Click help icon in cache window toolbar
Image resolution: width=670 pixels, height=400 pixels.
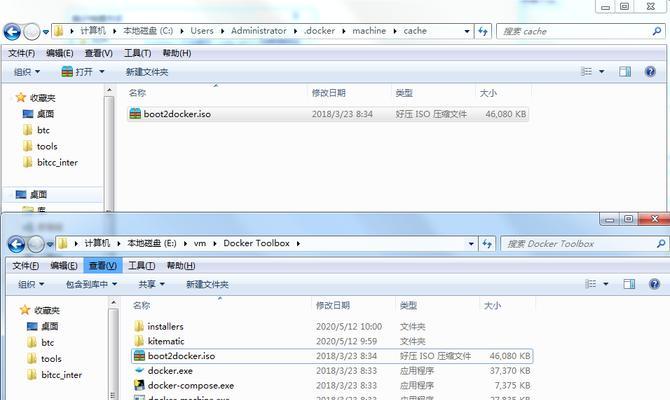pos(650,71)
